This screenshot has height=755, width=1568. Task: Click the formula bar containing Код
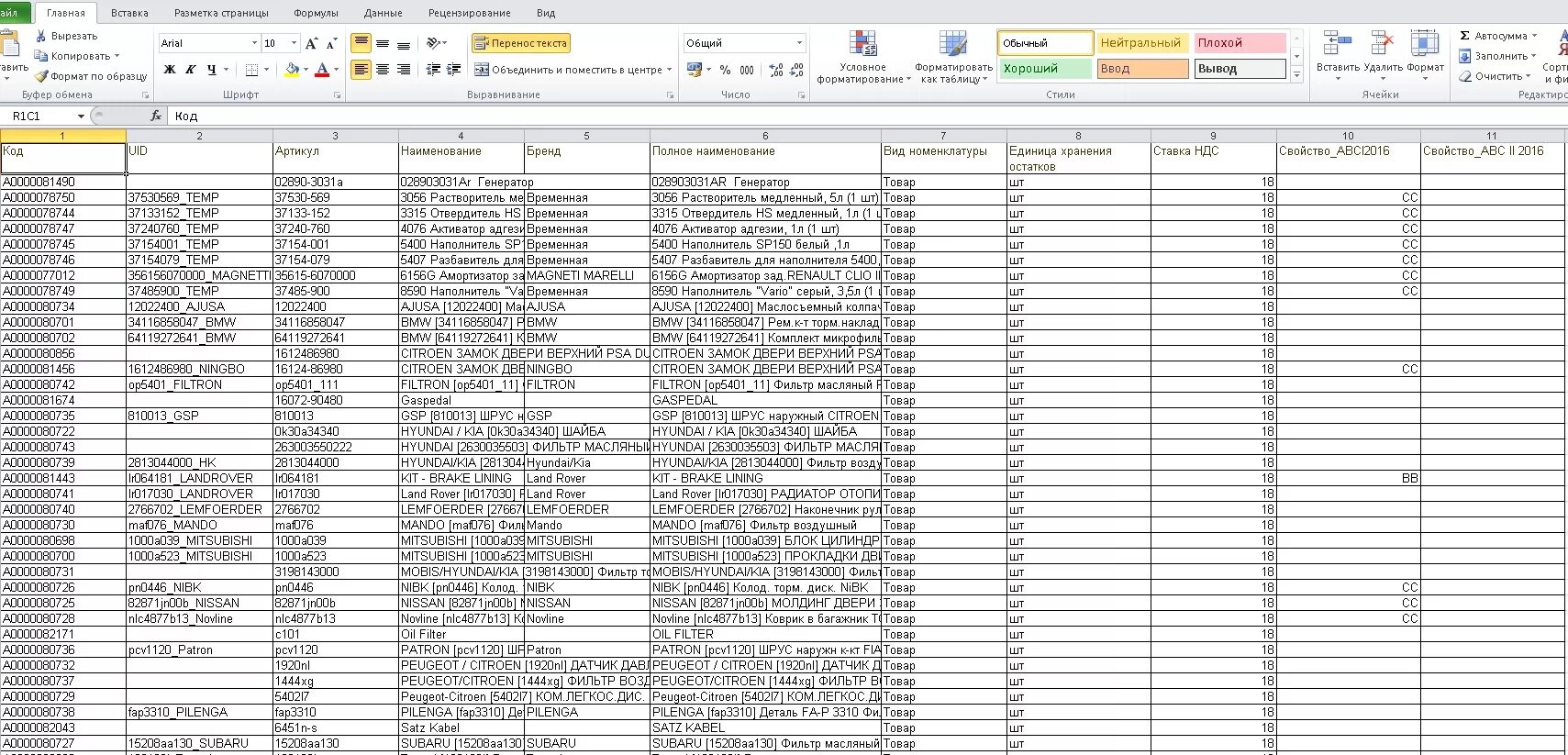(x=867, y=116)
